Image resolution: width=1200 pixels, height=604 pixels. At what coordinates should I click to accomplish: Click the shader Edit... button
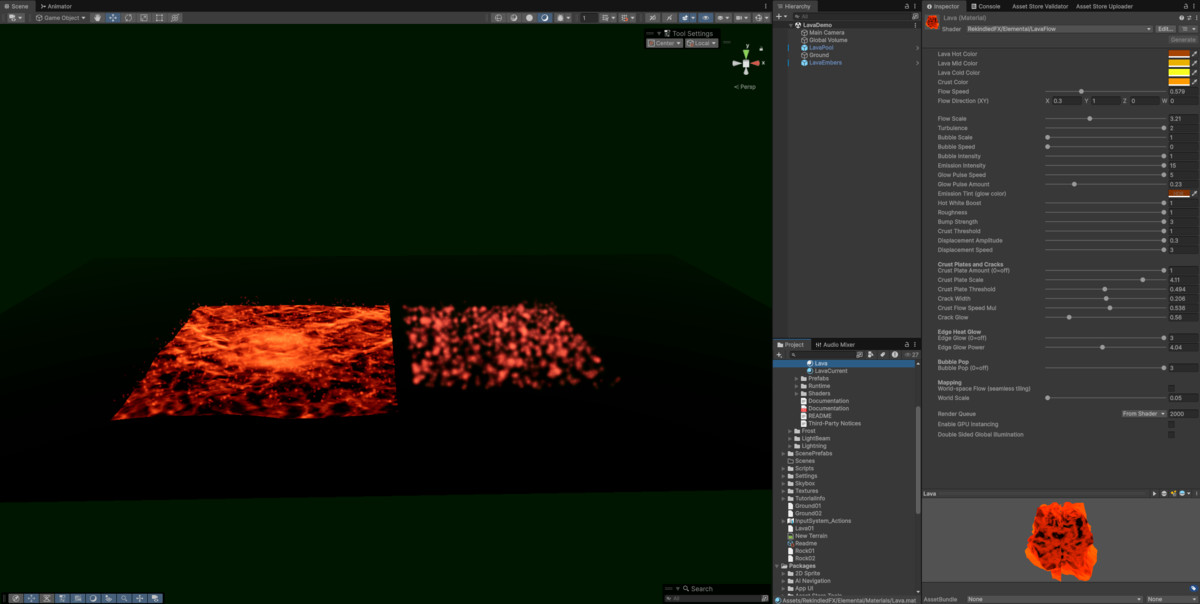[1166, 29]
